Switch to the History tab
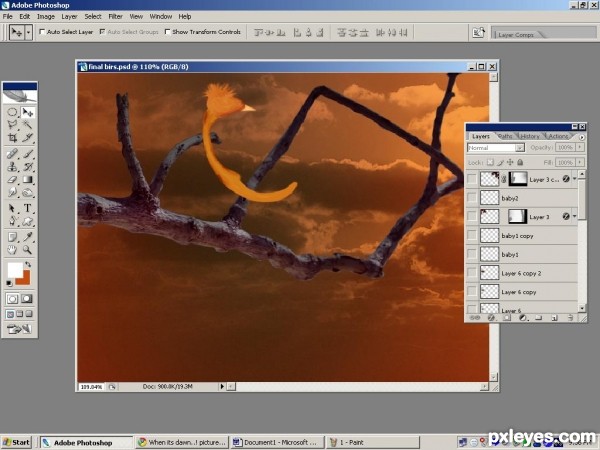Viewport: 600px width, 450px height. click(530, 136)
